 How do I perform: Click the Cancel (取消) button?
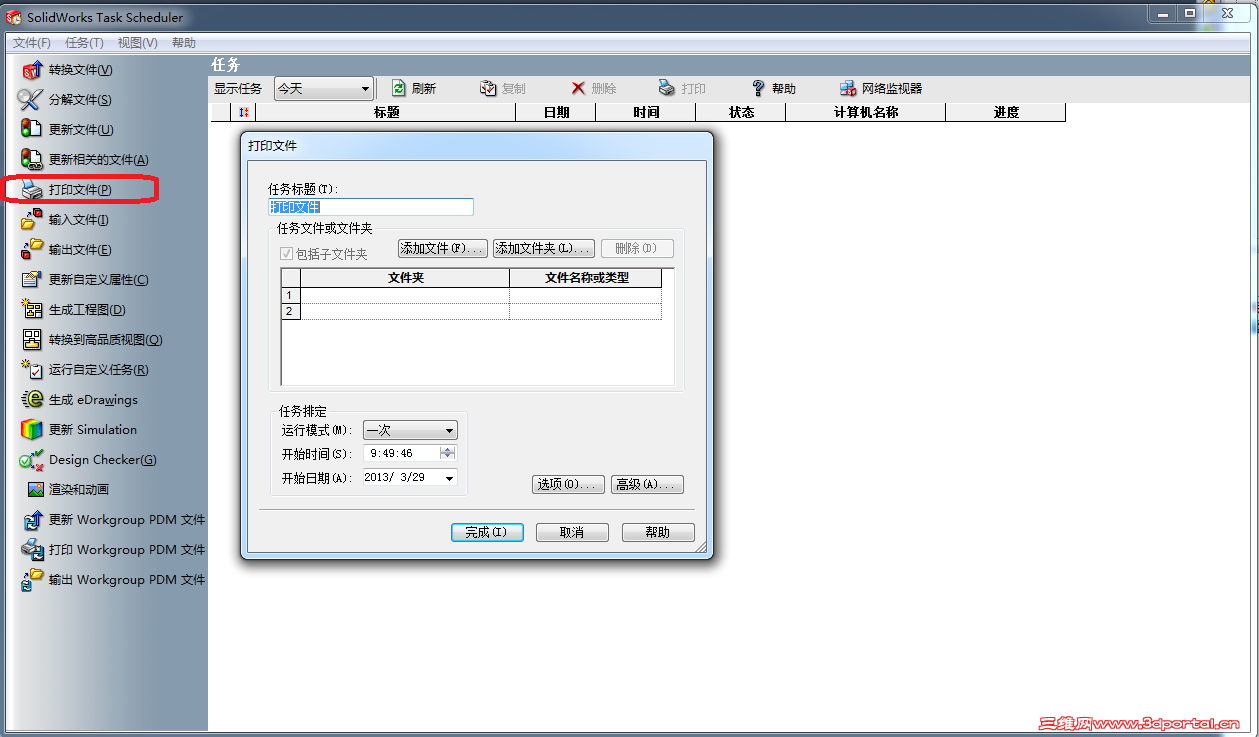tap(572, 532)
